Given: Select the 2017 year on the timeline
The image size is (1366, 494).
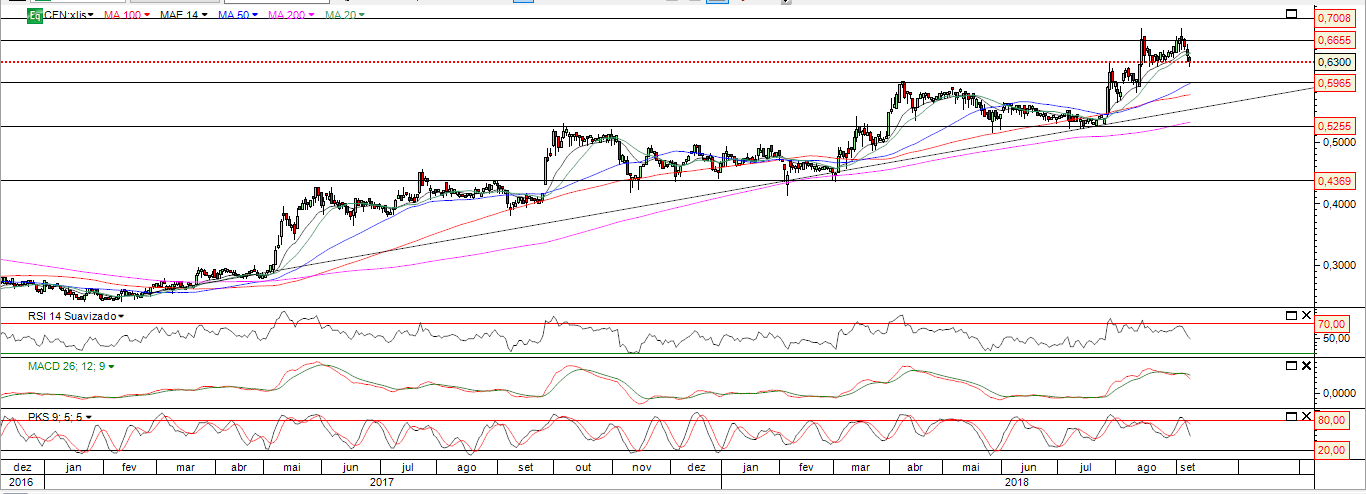Looking at the screenshot, I should pyautogui.click(x=380, y=482).
